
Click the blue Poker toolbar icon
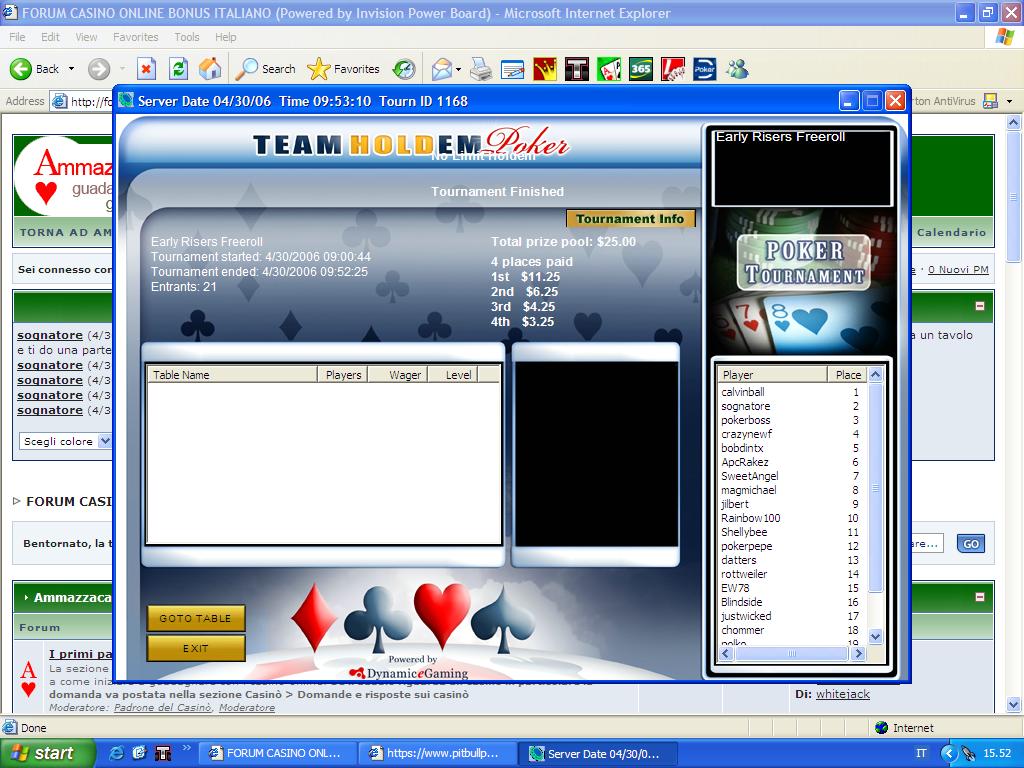[x=705, y=69]
